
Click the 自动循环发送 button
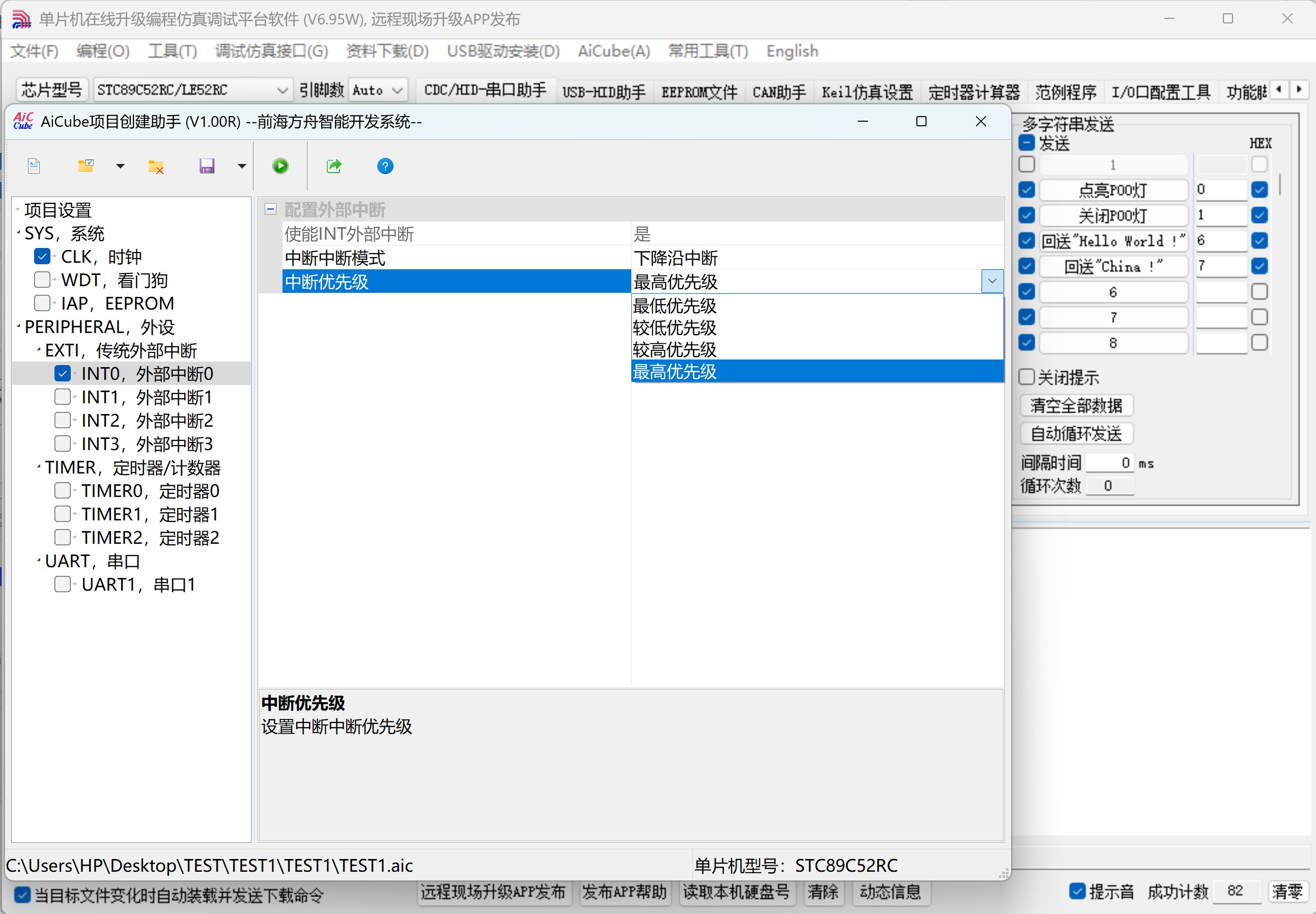1076,433
